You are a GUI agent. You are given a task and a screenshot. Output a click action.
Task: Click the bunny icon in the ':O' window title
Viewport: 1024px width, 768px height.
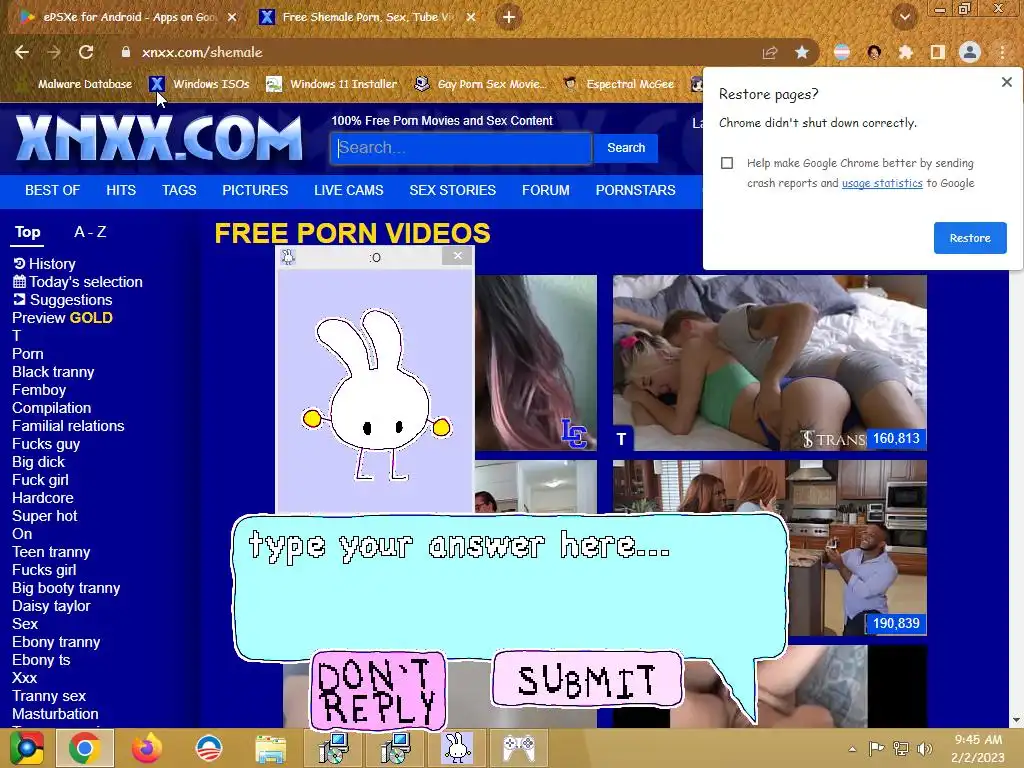(288, 257)
